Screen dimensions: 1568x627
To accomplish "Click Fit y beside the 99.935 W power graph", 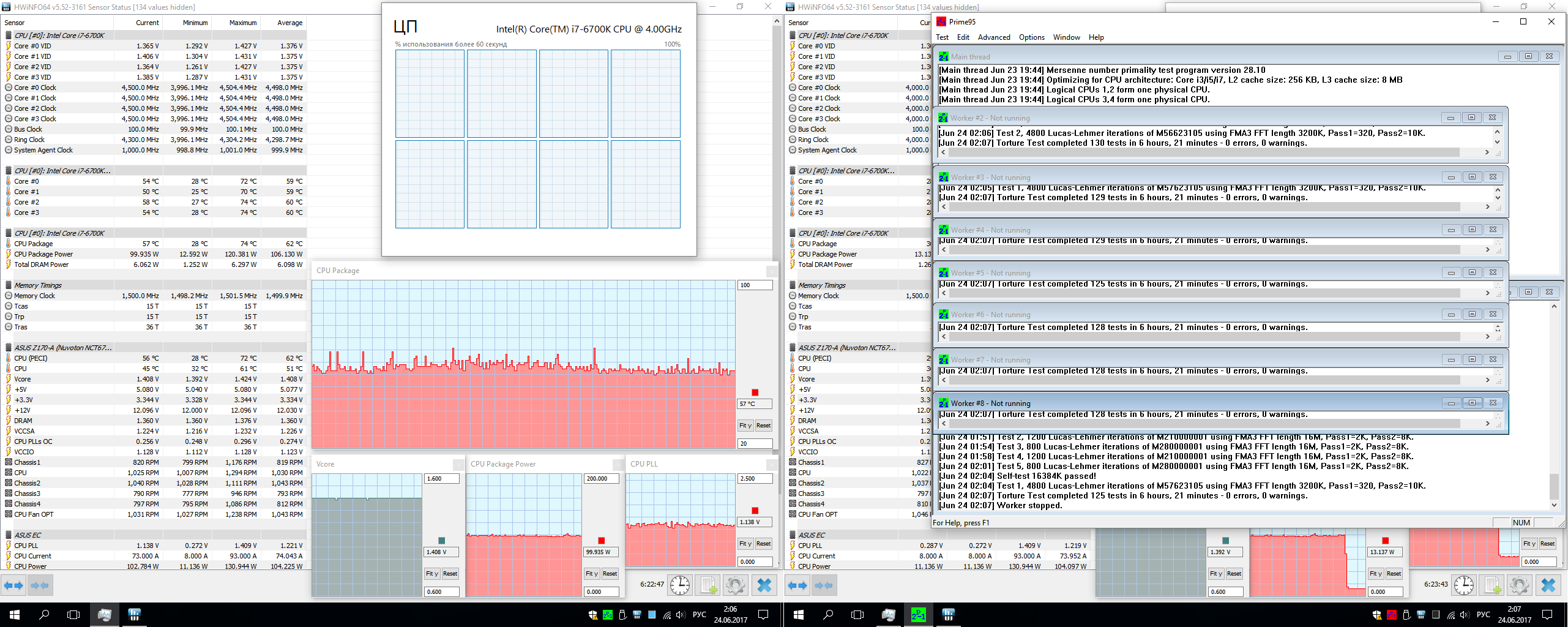I will [x=592, y=574].
